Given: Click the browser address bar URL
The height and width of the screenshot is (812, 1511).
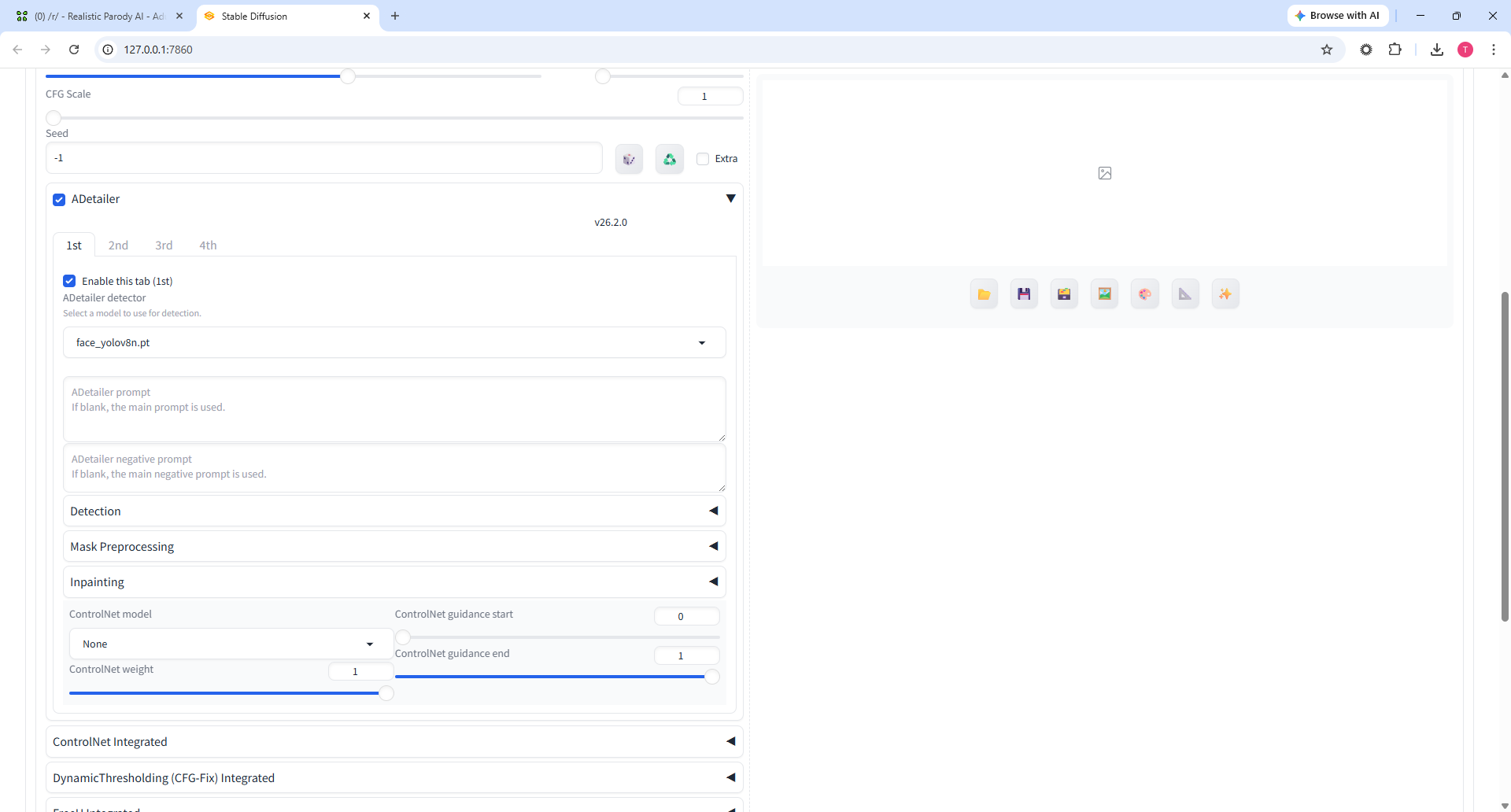Looking at the screenshot, I should coord(158,50).
